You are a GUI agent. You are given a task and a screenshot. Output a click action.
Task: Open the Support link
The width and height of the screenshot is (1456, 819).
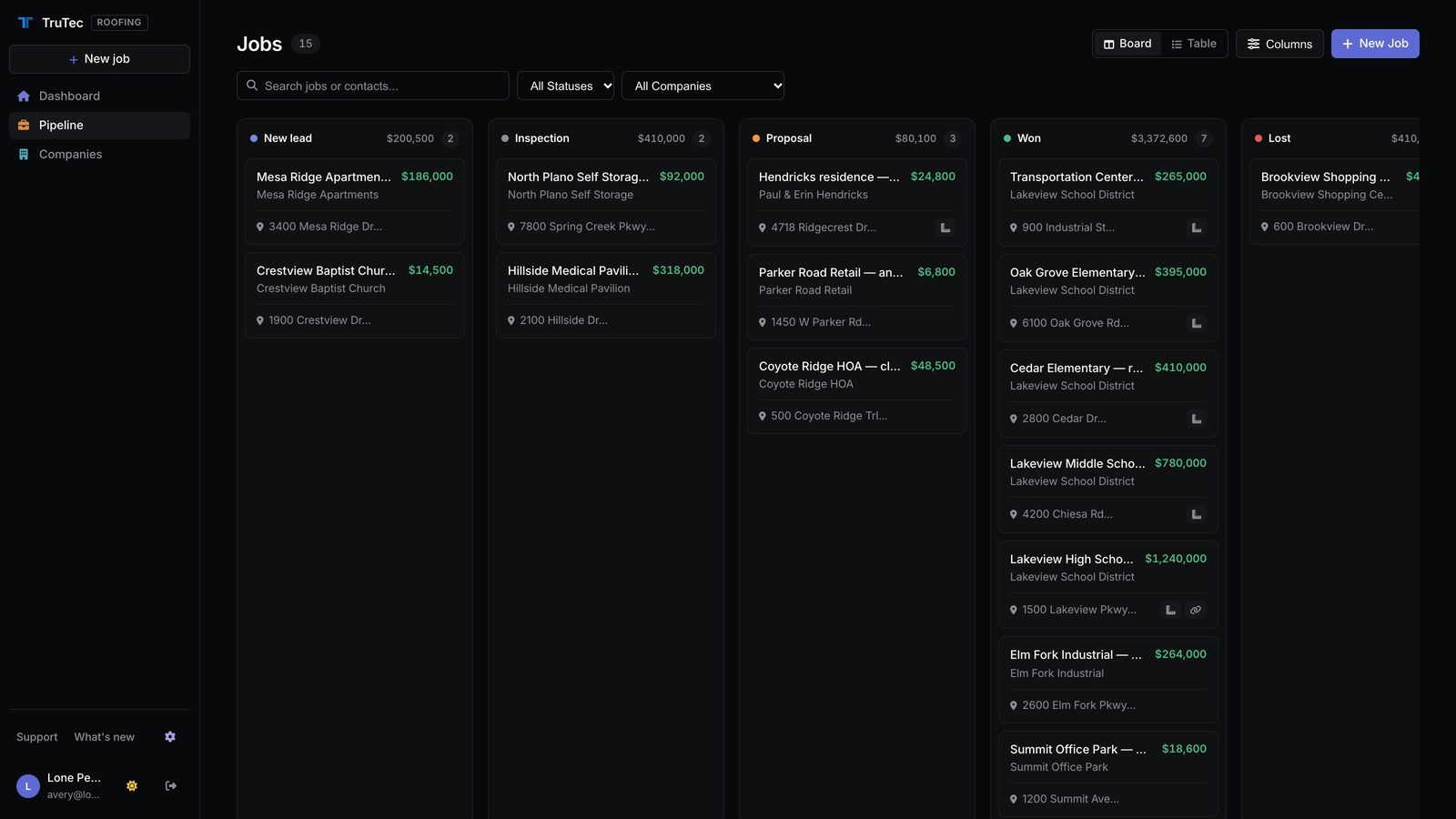(36, 737)
